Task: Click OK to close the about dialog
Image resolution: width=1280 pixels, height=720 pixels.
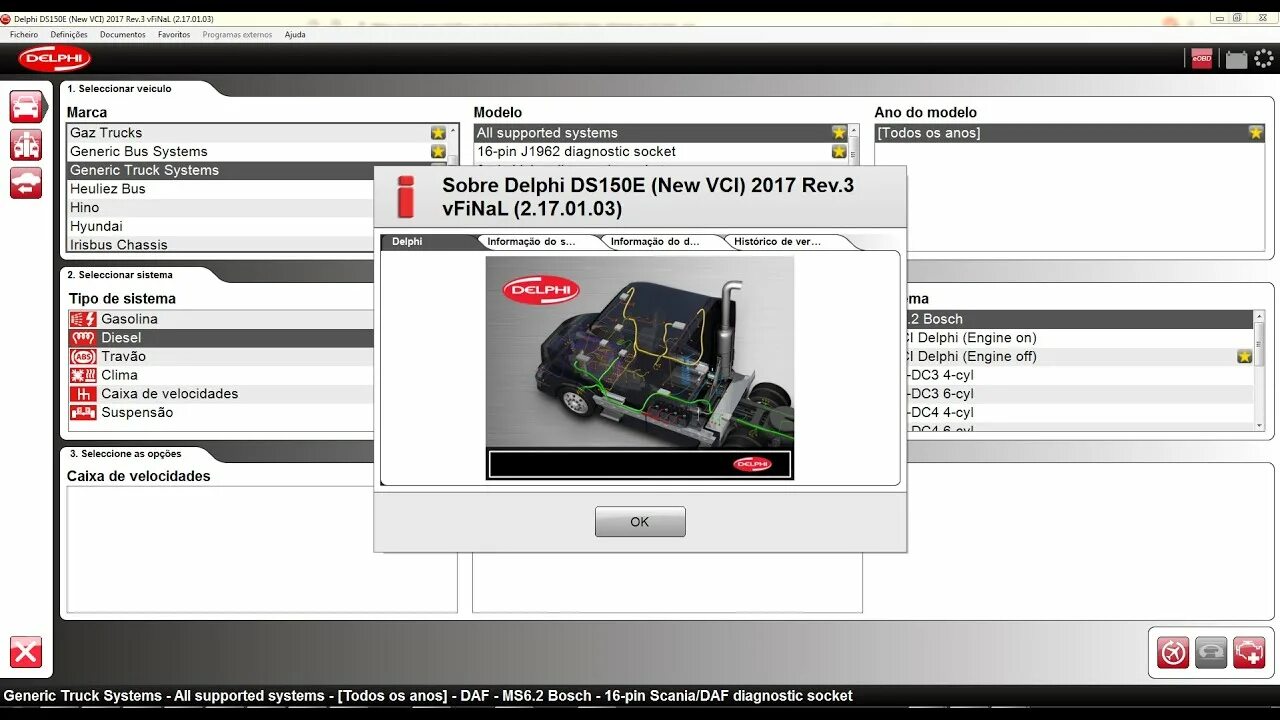Action: pos(640,522)
